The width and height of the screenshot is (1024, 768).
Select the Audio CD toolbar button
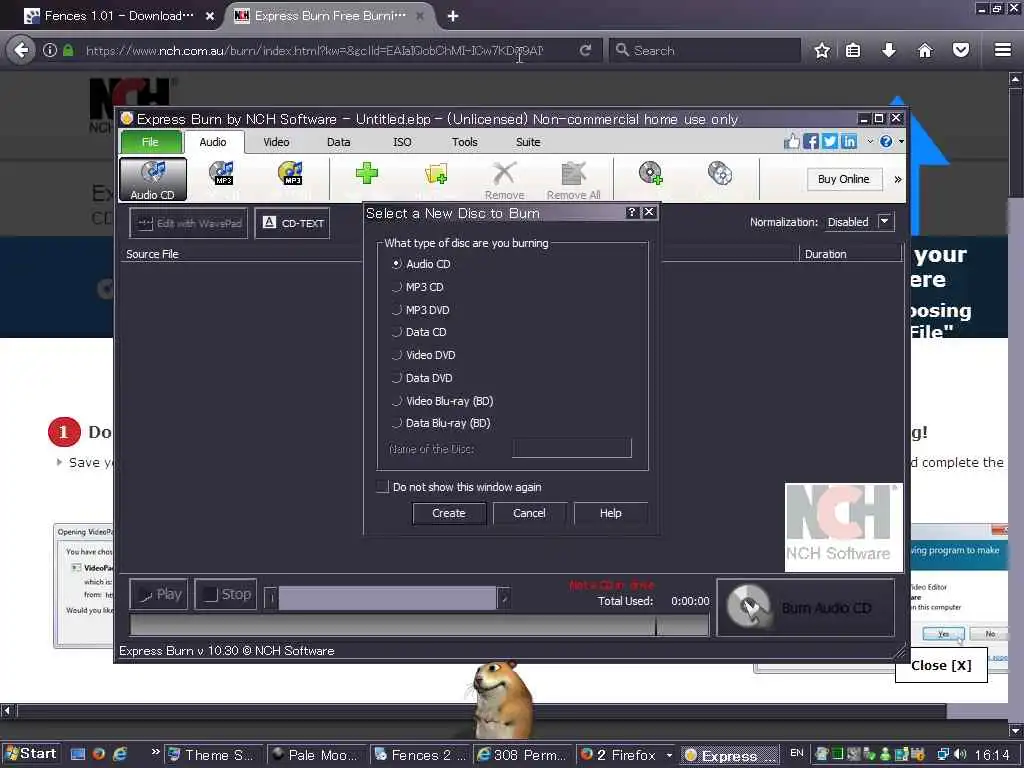click(x=153, y=179)
